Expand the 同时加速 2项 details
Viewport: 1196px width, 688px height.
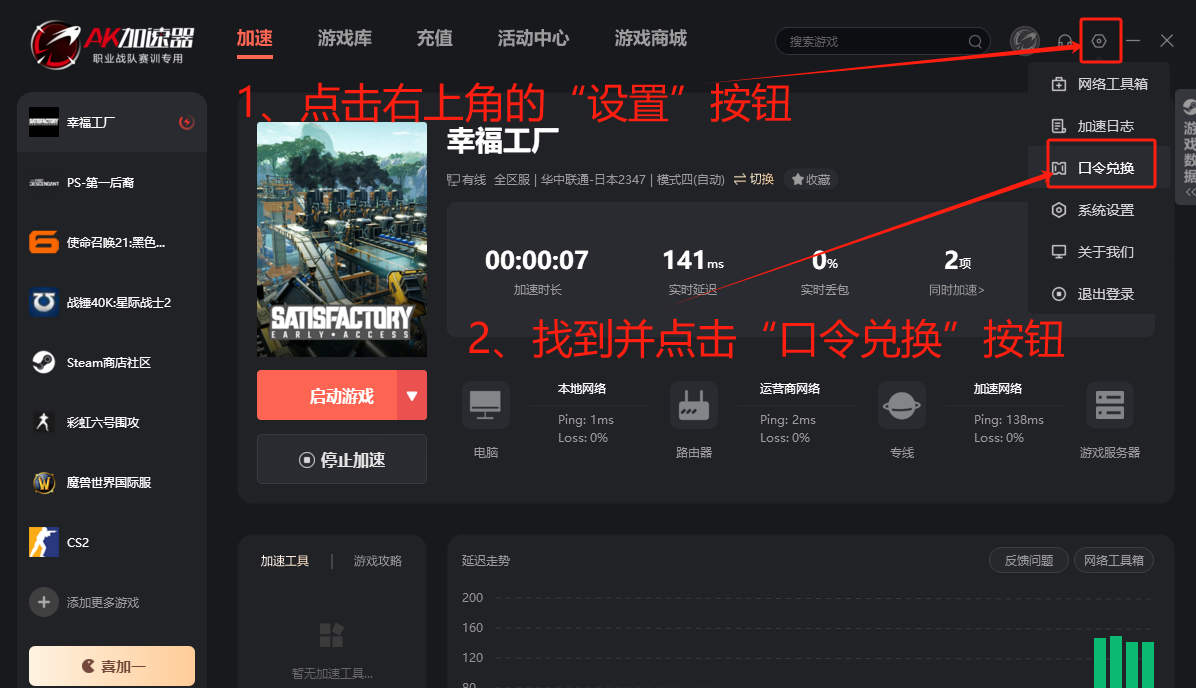[x=956, y=290]
